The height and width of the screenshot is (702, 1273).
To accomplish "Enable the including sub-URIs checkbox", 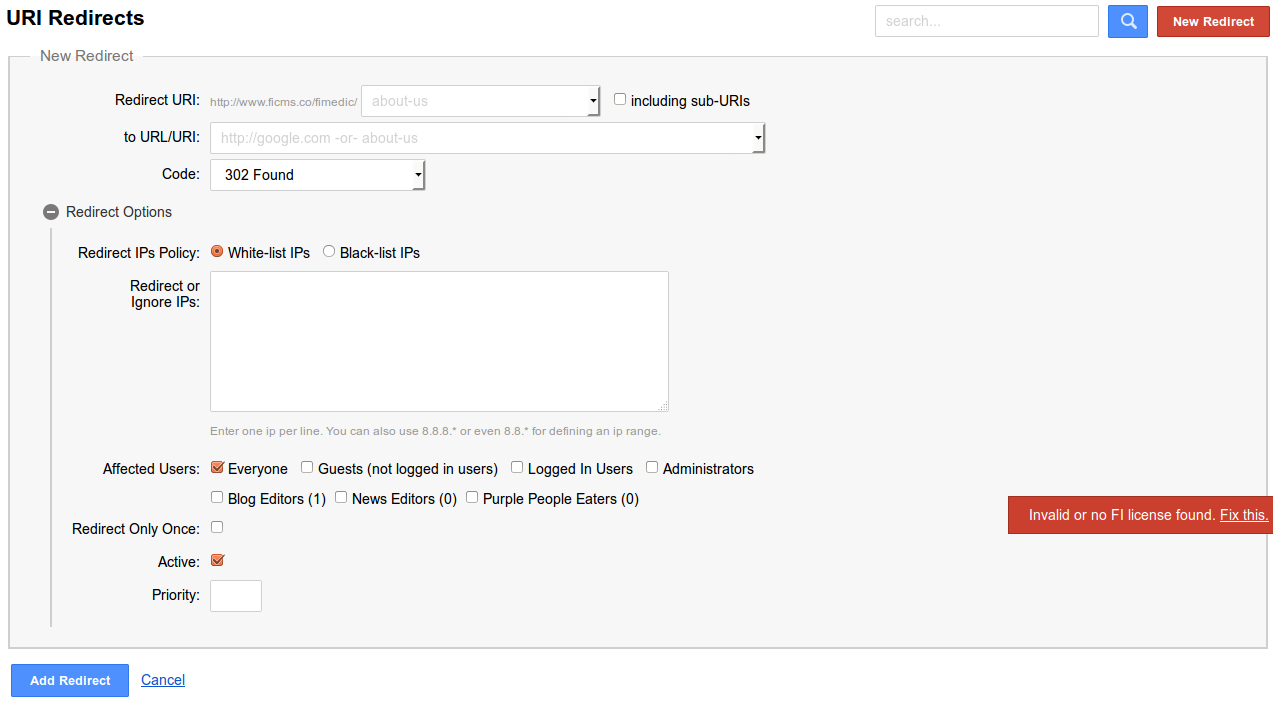I will coord(620,100).
